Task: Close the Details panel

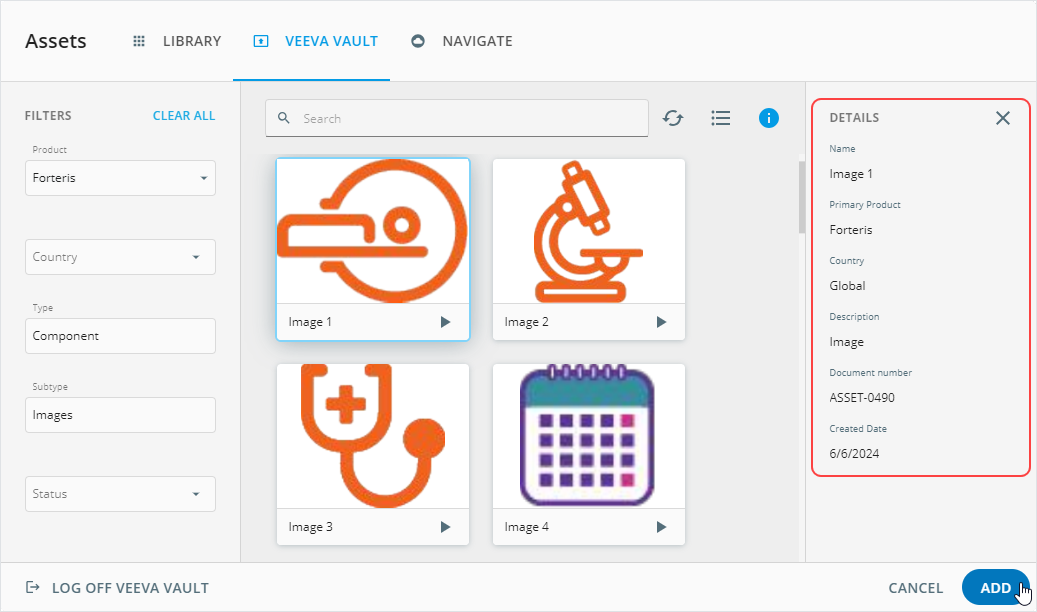Action: 1003,118
